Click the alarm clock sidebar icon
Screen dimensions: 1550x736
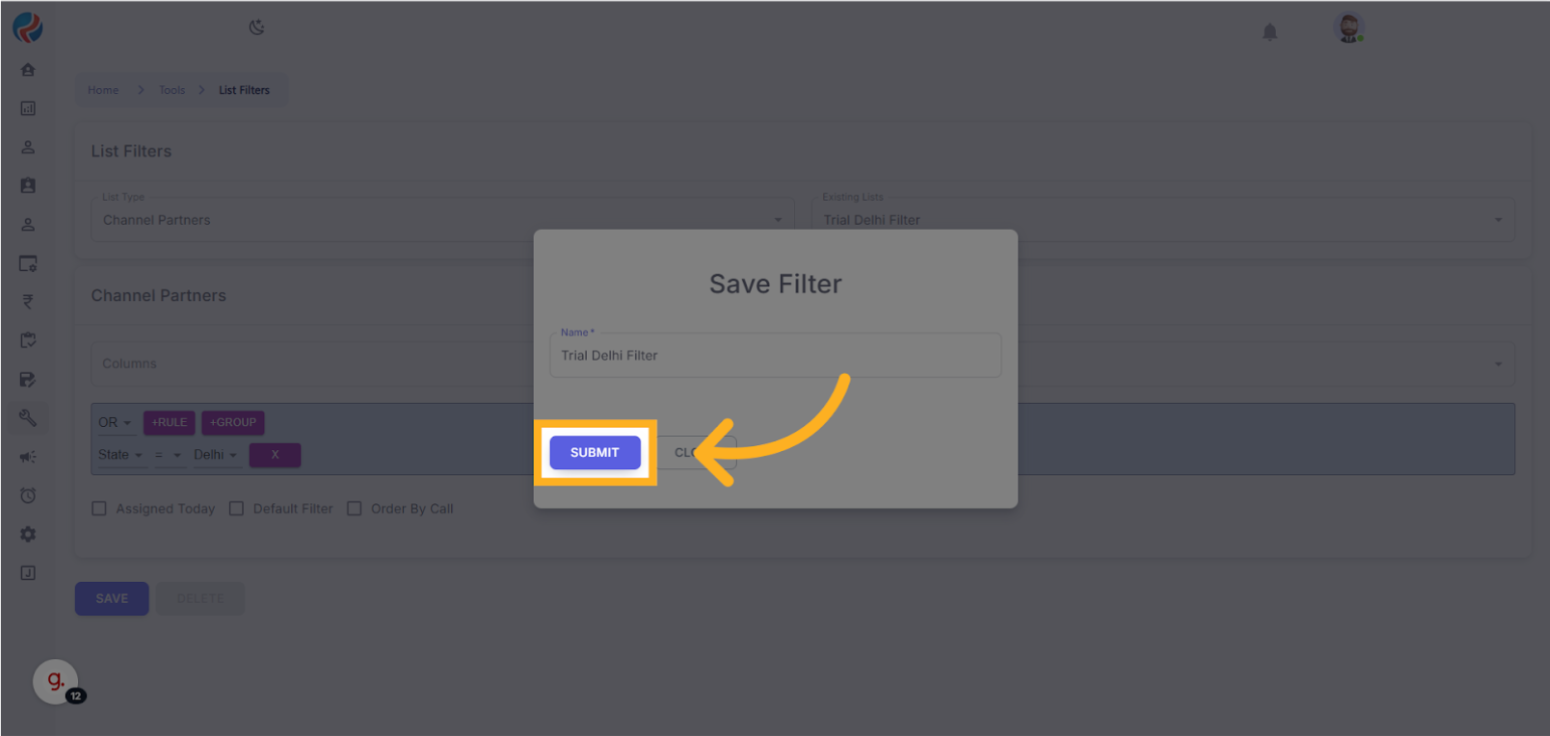(x=28, y=496)
